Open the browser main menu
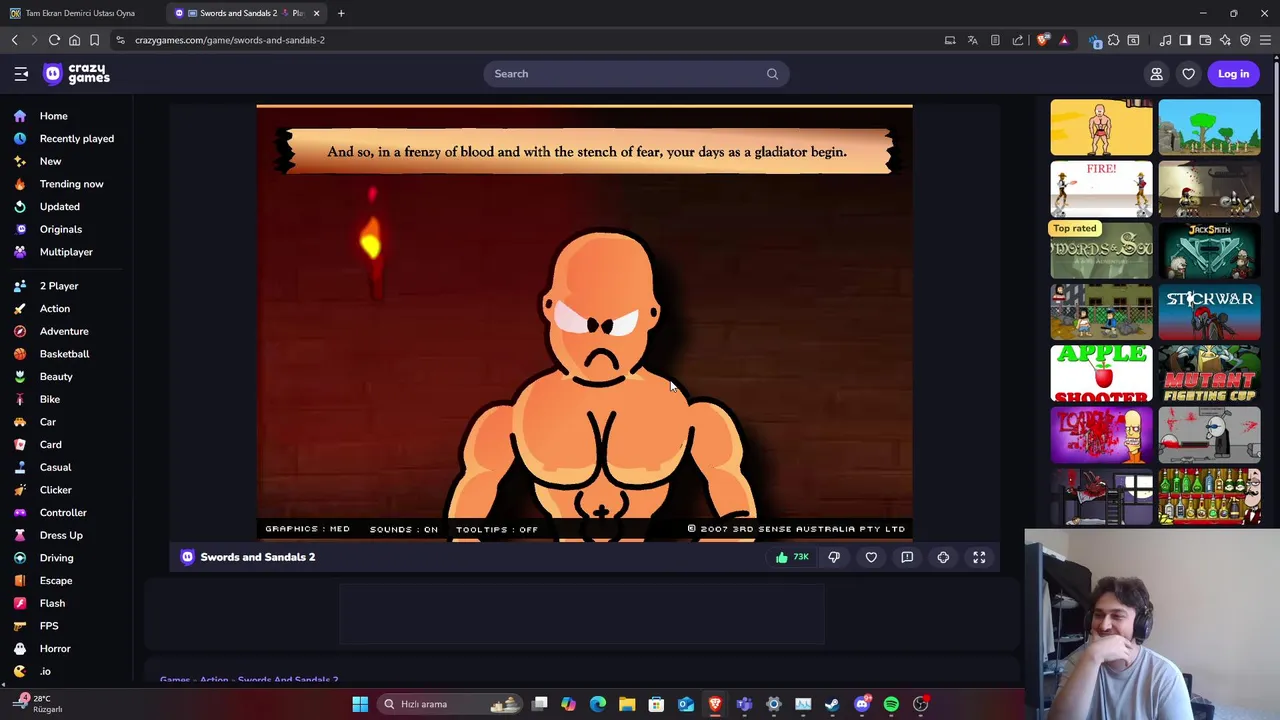 coord(1265,40)
